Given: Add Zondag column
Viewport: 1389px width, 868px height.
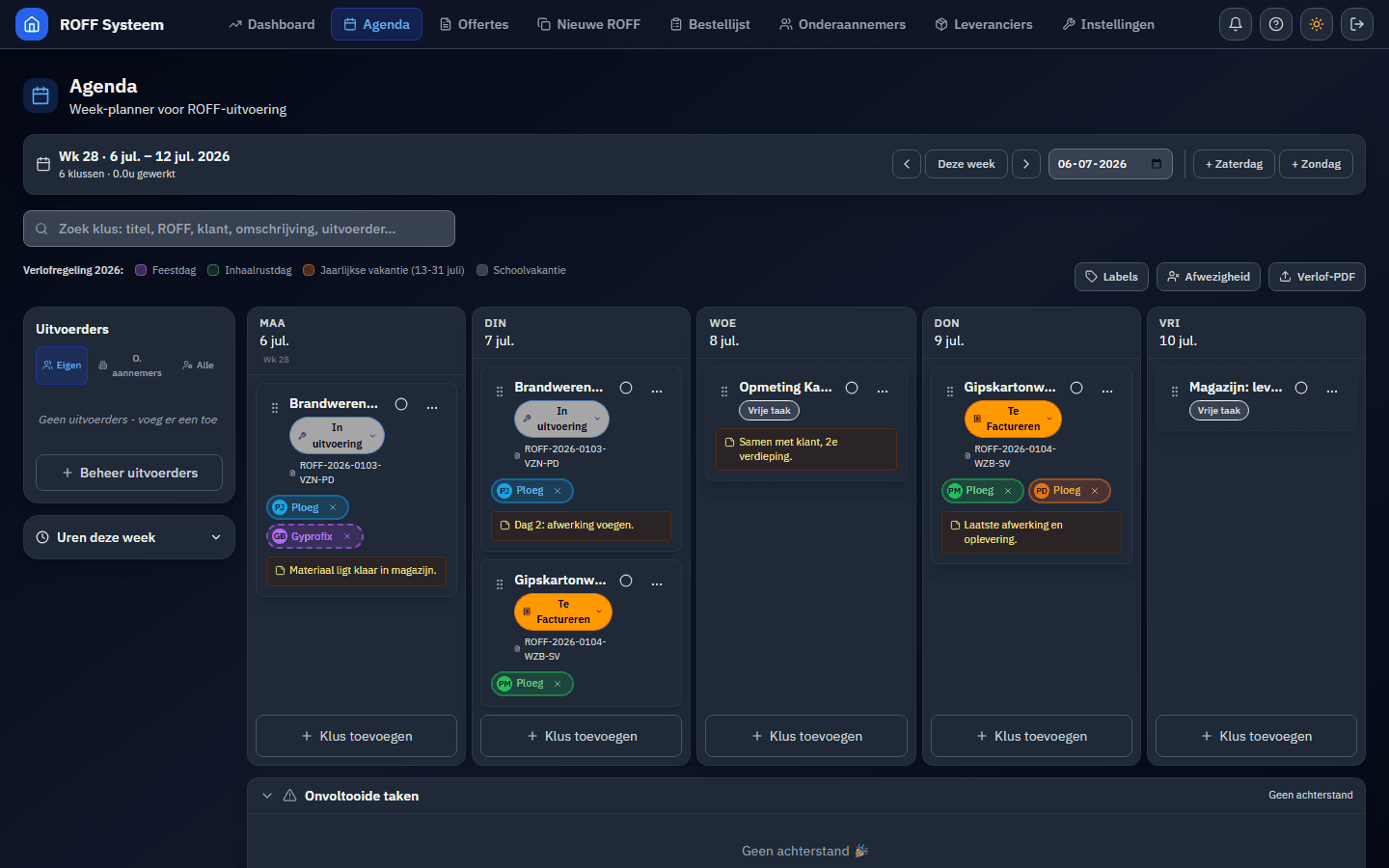Looking at the screenshot, I should (x=1317, y=164).
